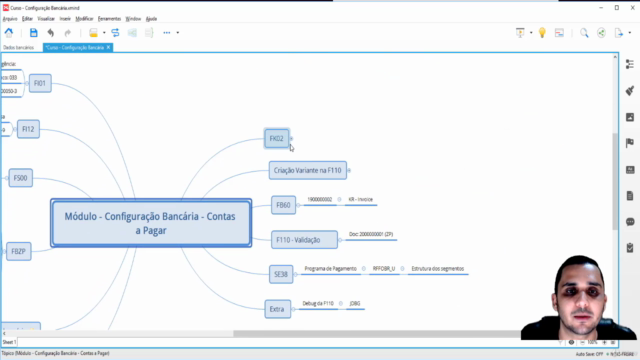Open the Inserir menu
Screen dimensions: 640x360
tap(65, 19)
